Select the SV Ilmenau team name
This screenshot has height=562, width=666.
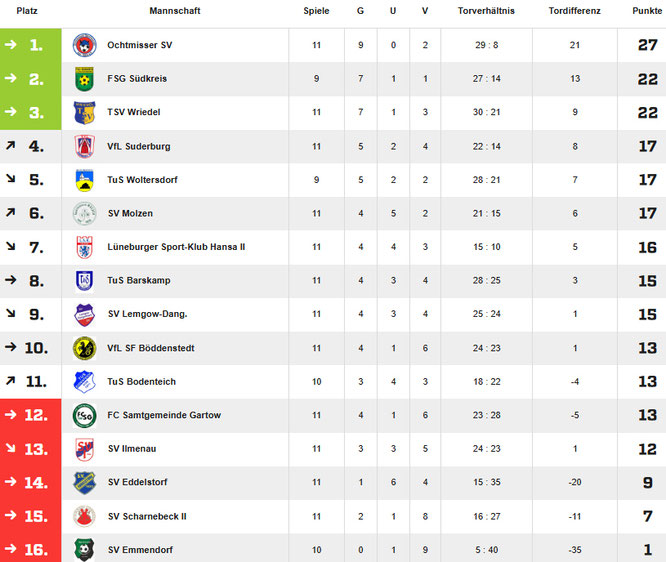point(132,448)
